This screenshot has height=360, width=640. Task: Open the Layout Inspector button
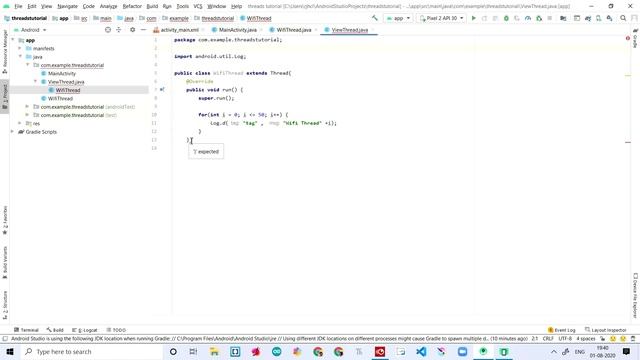606,330
